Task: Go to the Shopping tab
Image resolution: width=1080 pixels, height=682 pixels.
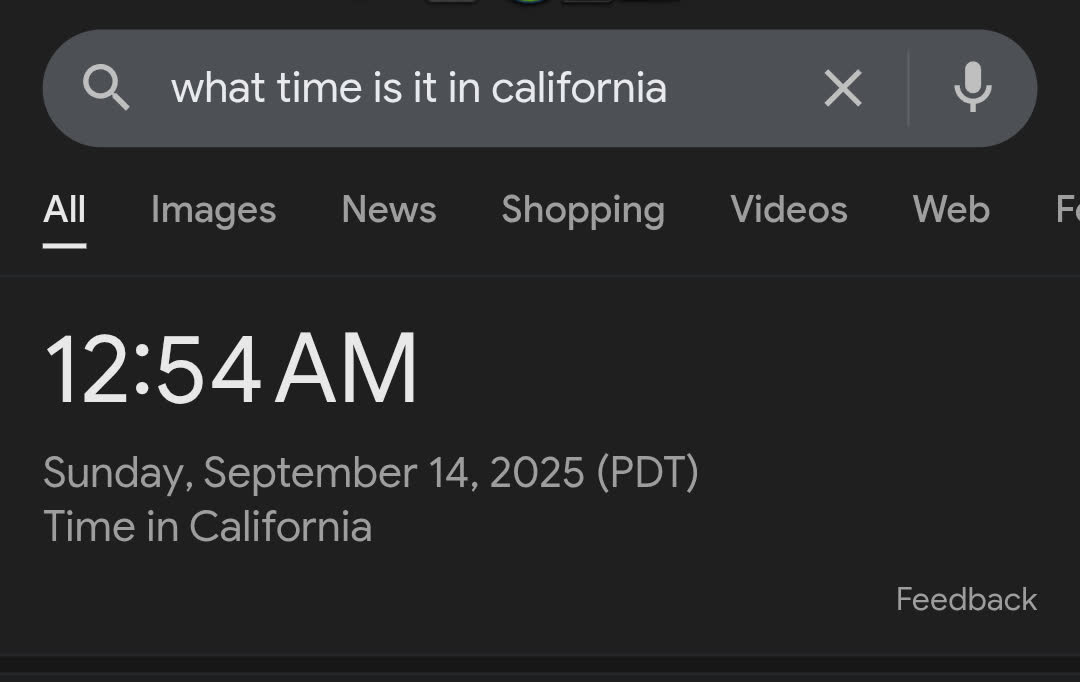Action: (x=583, y=210)
